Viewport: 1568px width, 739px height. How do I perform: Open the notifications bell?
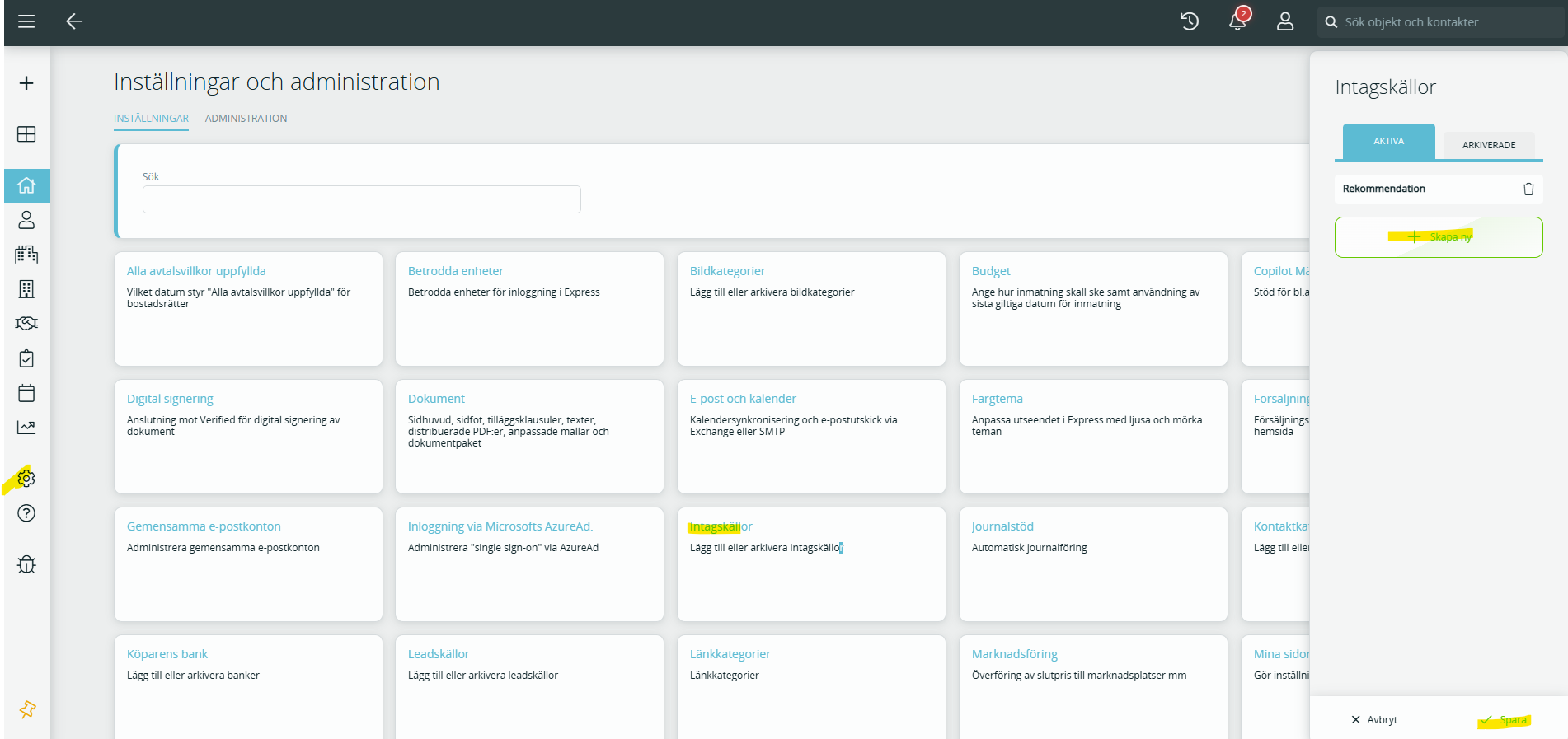click(x=1237, y=21)
